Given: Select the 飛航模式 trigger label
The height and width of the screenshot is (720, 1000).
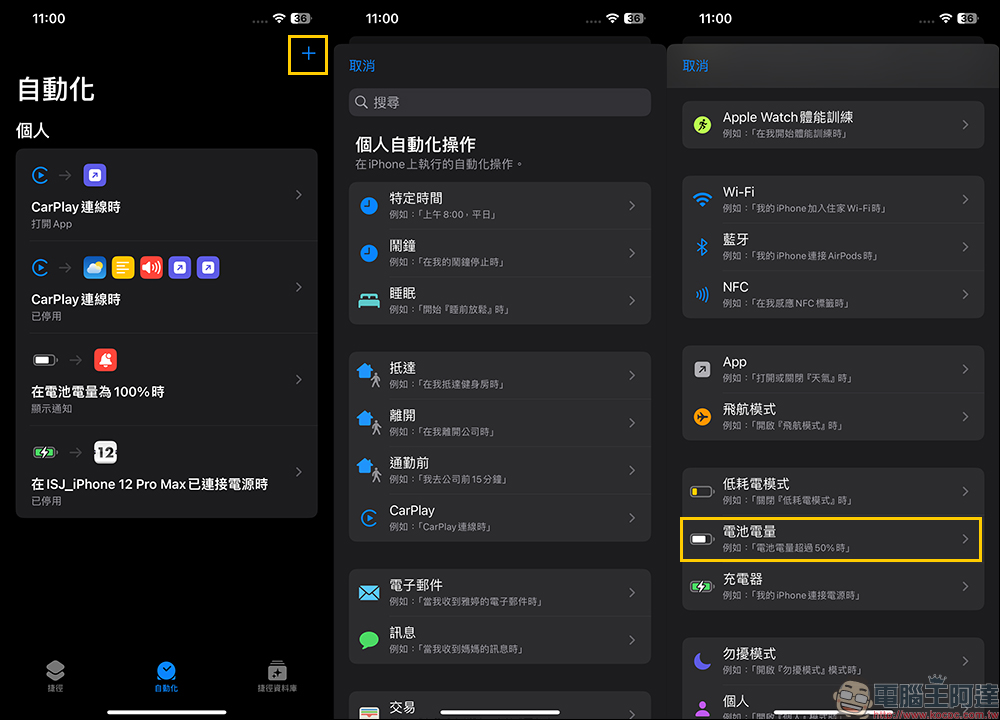Looking at the screenshot, I should click(x=749, y=409).
